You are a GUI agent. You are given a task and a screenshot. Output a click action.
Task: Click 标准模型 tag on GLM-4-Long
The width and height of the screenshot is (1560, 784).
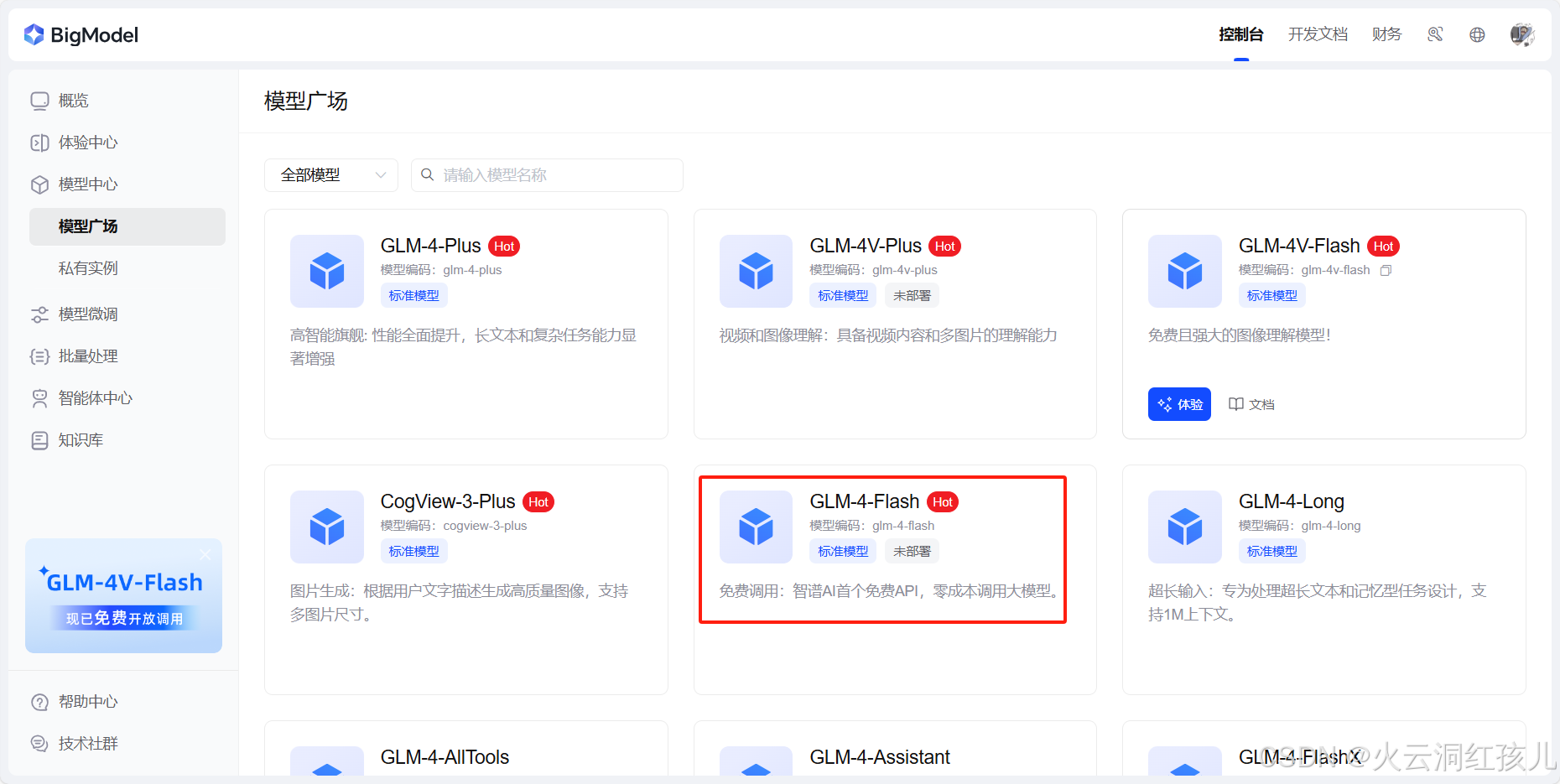pos(1272,551)
